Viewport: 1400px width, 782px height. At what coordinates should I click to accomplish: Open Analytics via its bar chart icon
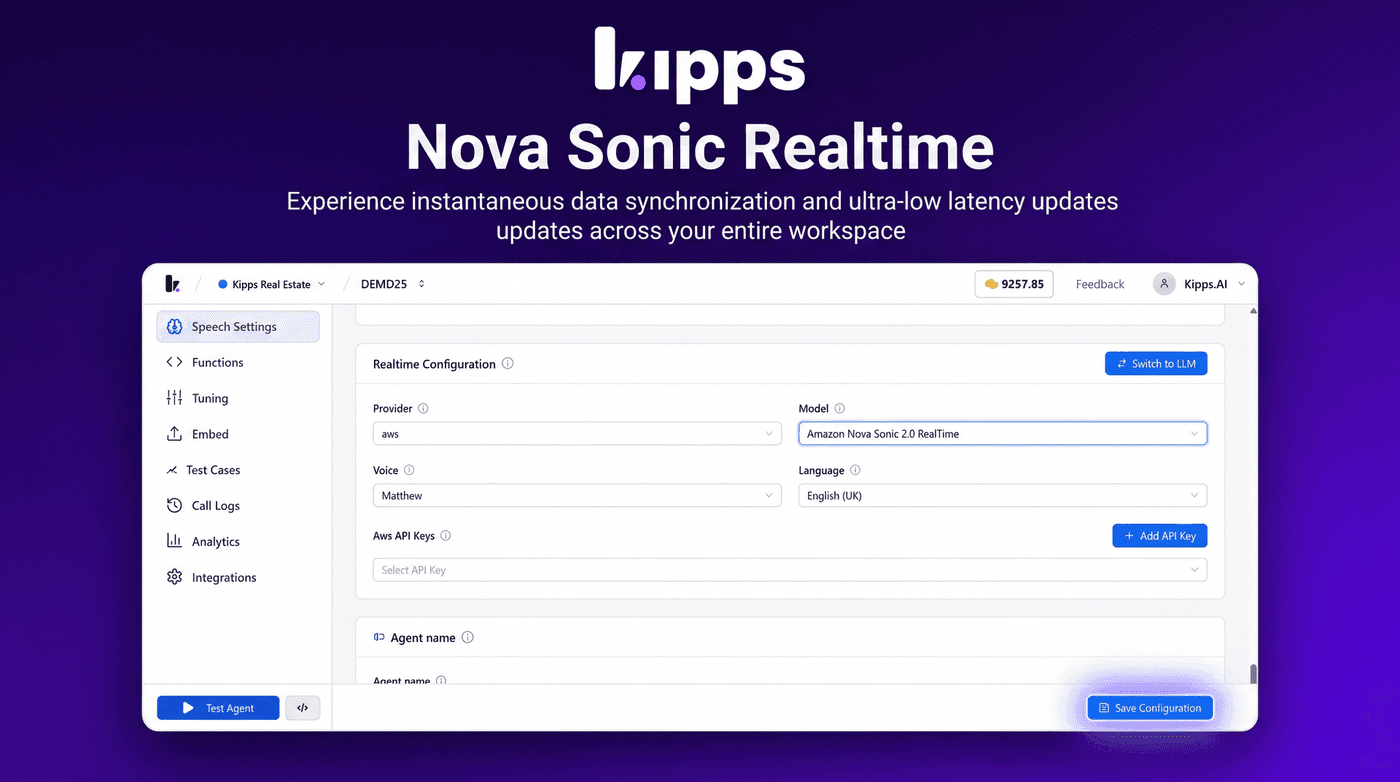pyautogui.click(x=174, y=541)
